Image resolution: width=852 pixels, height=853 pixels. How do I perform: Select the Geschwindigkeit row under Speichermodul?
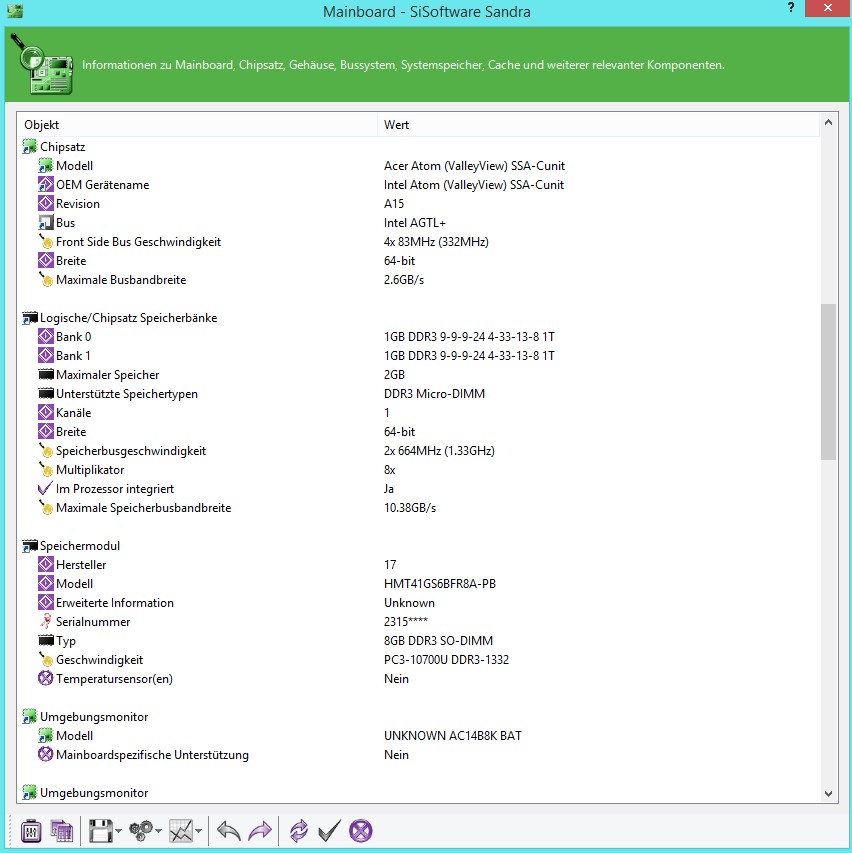418,659
